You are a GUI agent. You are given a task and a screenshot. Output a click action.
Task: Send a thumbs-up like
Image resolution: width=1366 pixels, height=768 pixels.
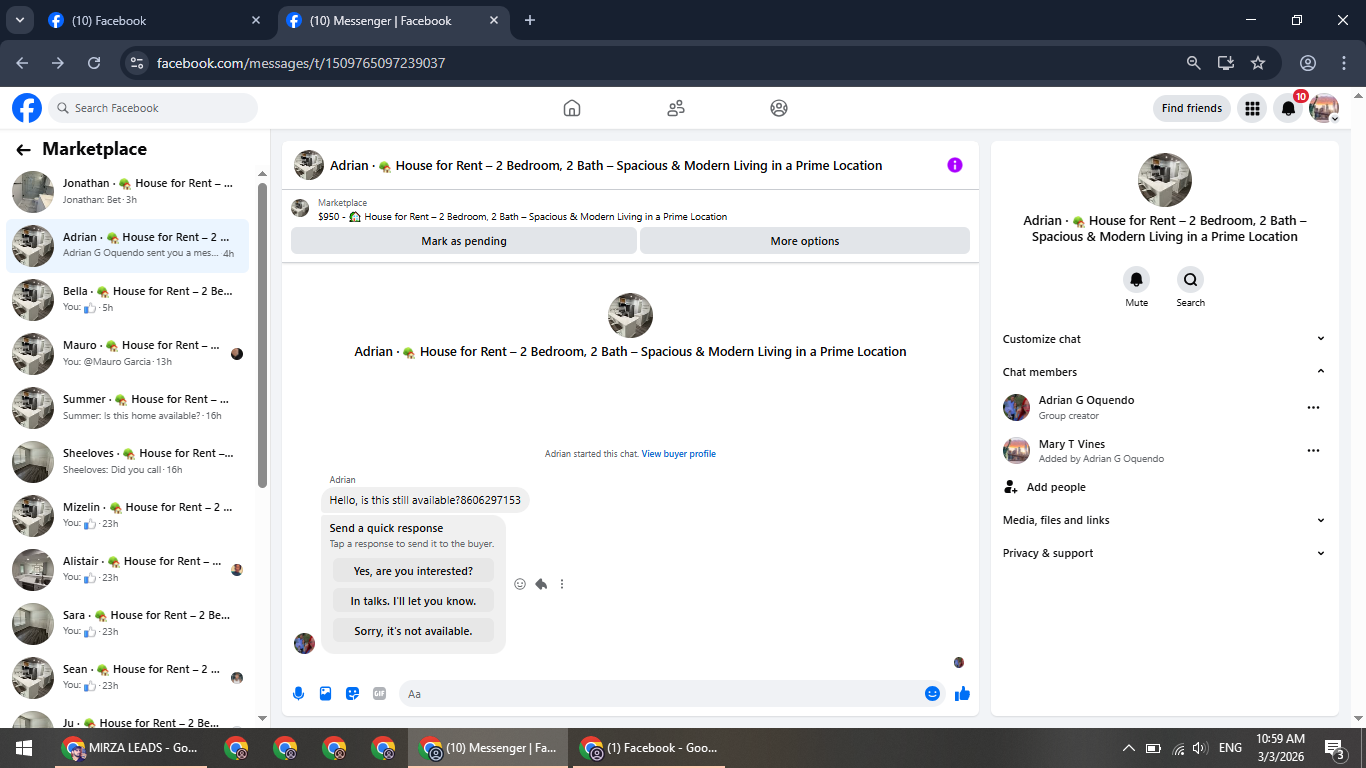click(x=962, y=693)
